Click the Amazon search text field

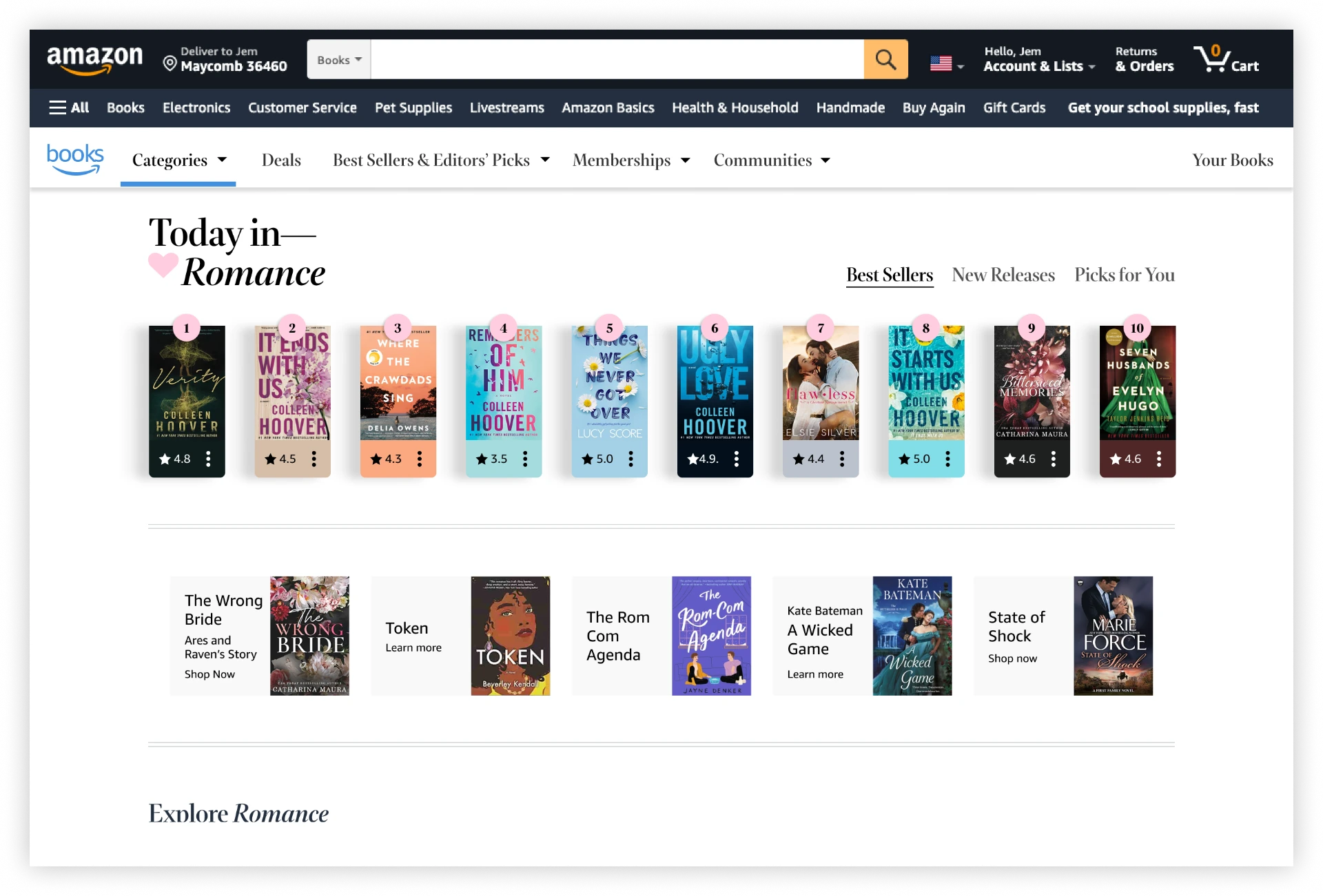point(617,59)
